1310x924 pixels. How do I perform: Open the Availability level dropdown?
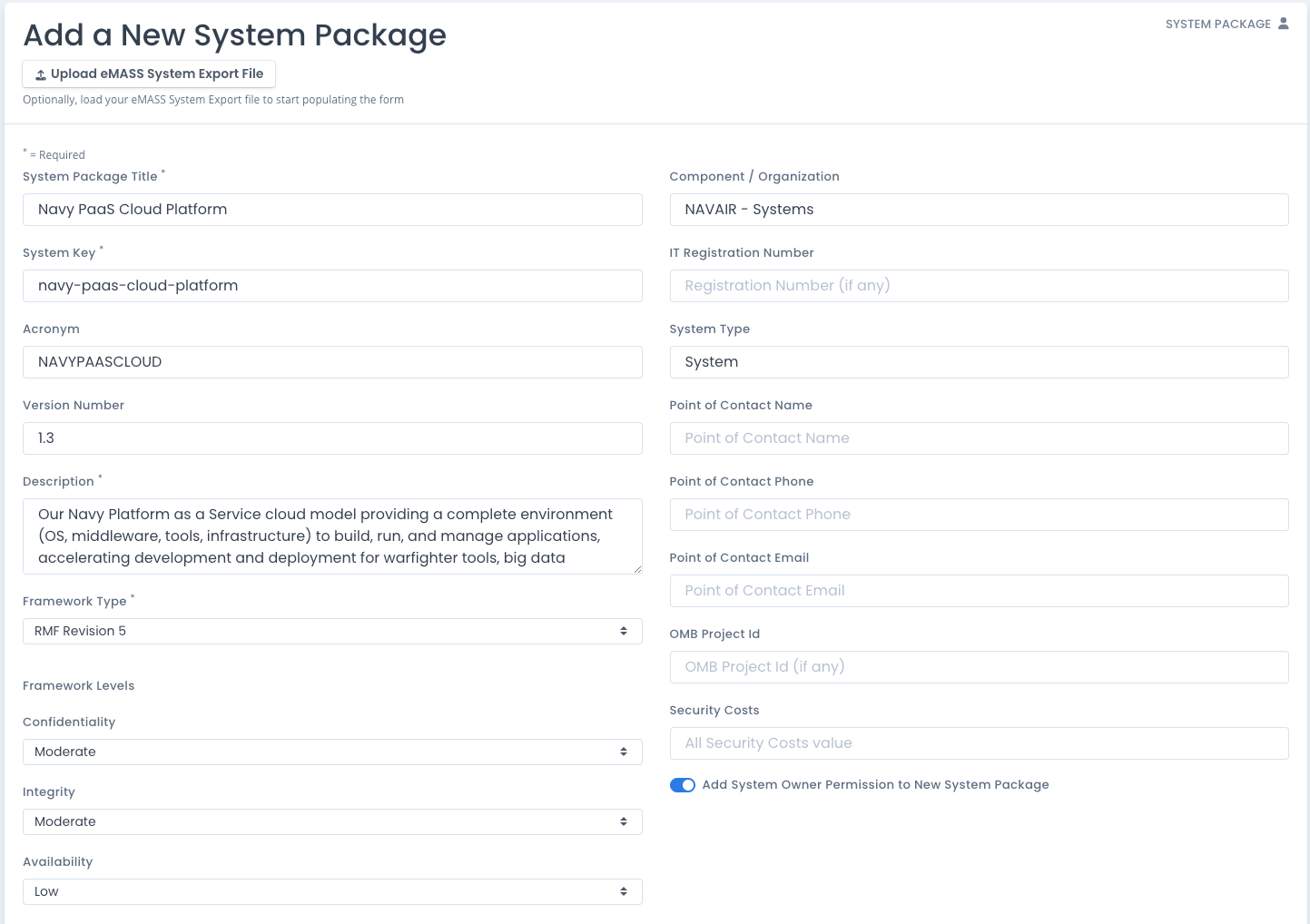[331, 891]
